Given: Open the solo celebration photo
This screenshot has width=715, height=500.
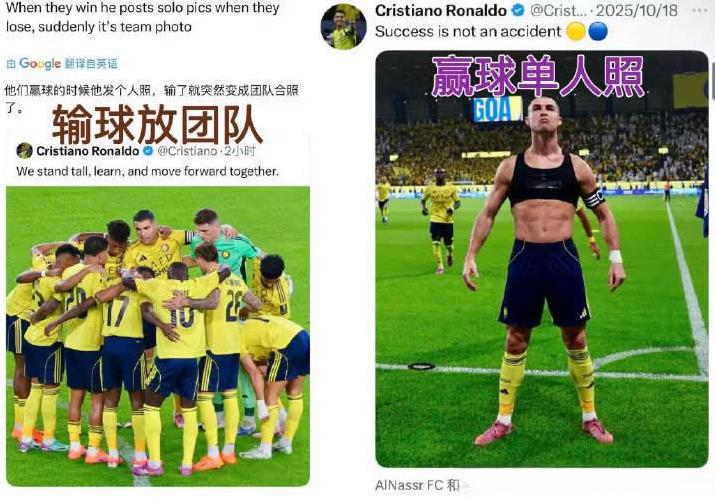Looking at the screenshot, I should point(542,259).
